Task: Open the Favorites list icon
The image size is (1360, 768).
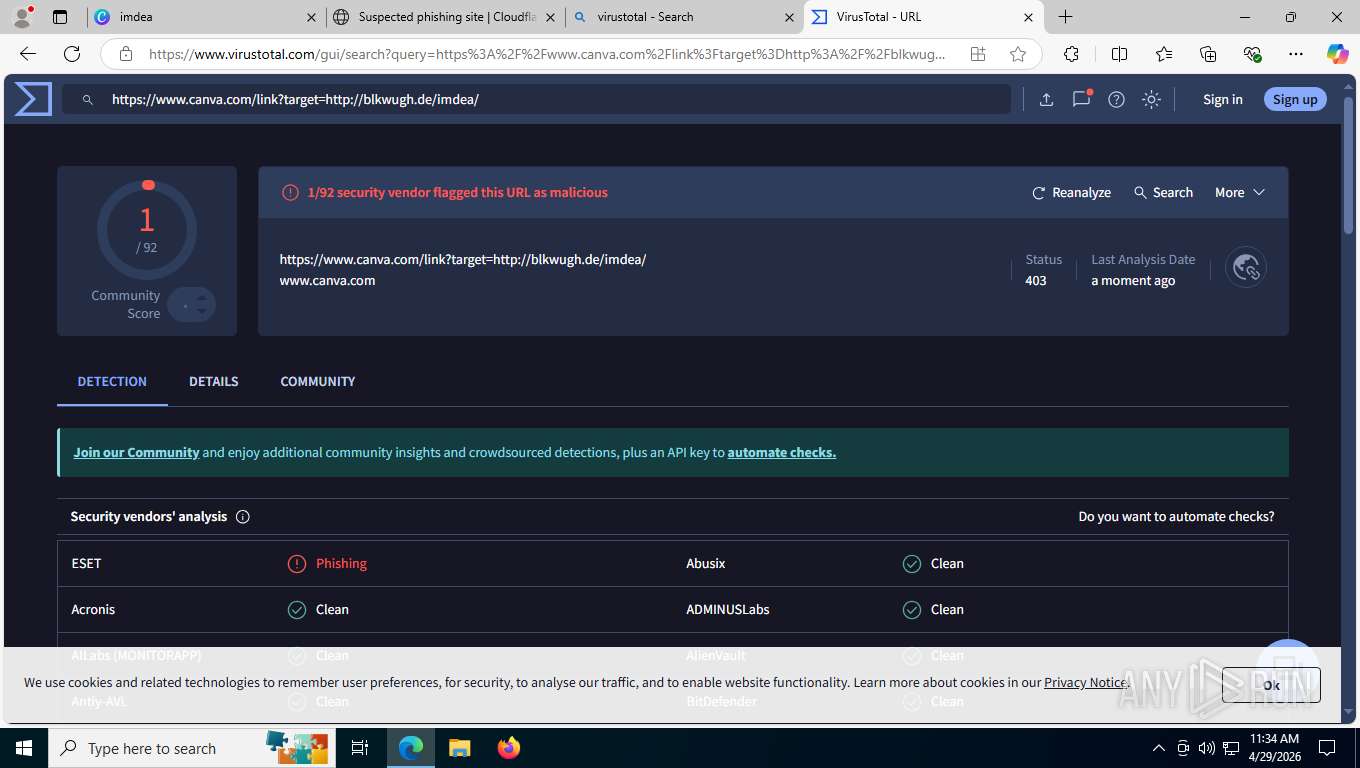Action: click(1164, 54)
